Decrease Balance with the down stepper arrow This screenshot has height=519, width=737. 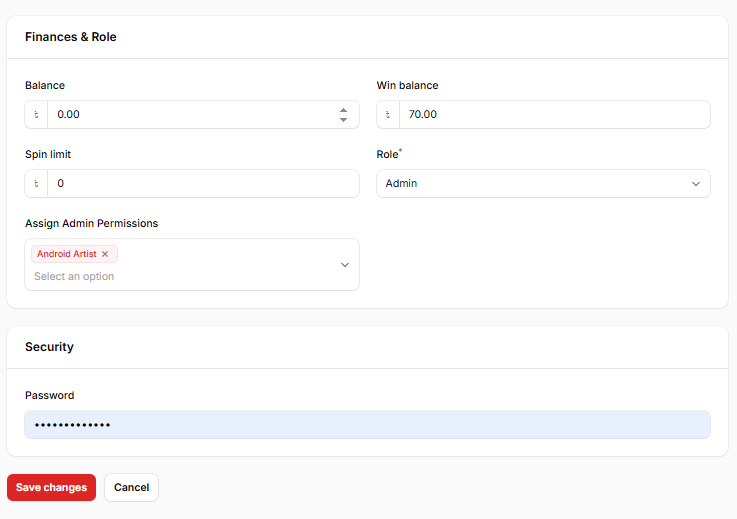pyautogui.click(x=343, y=120)
